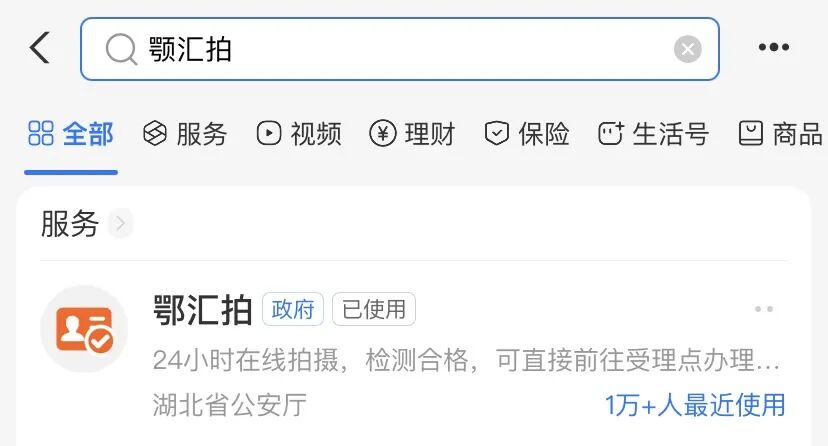Open the three-dot more menu at top
Screen dimensions: 828x446
click(x=774, y=47)
